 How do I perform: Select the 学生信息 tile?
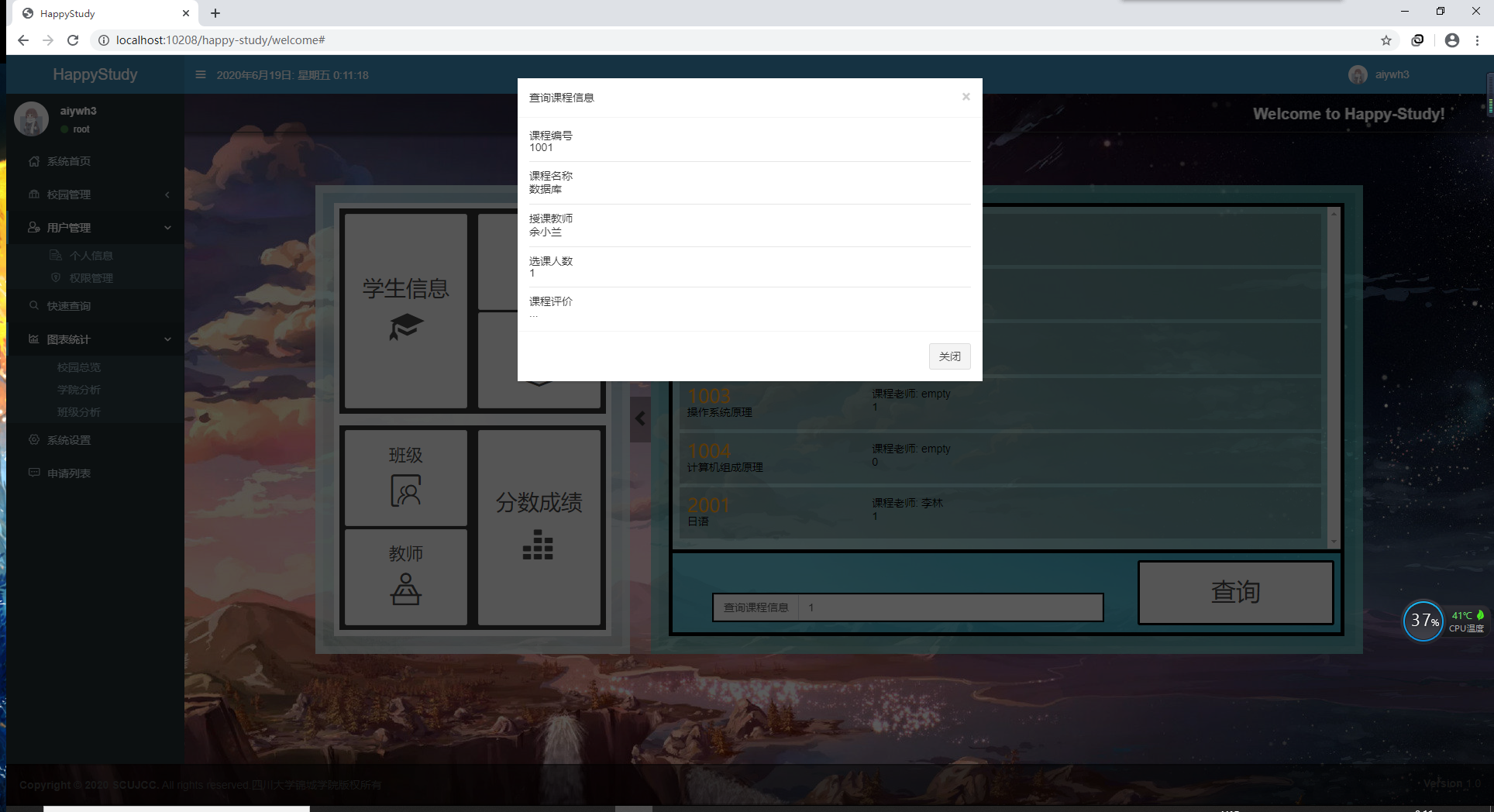tap(405, 311)
